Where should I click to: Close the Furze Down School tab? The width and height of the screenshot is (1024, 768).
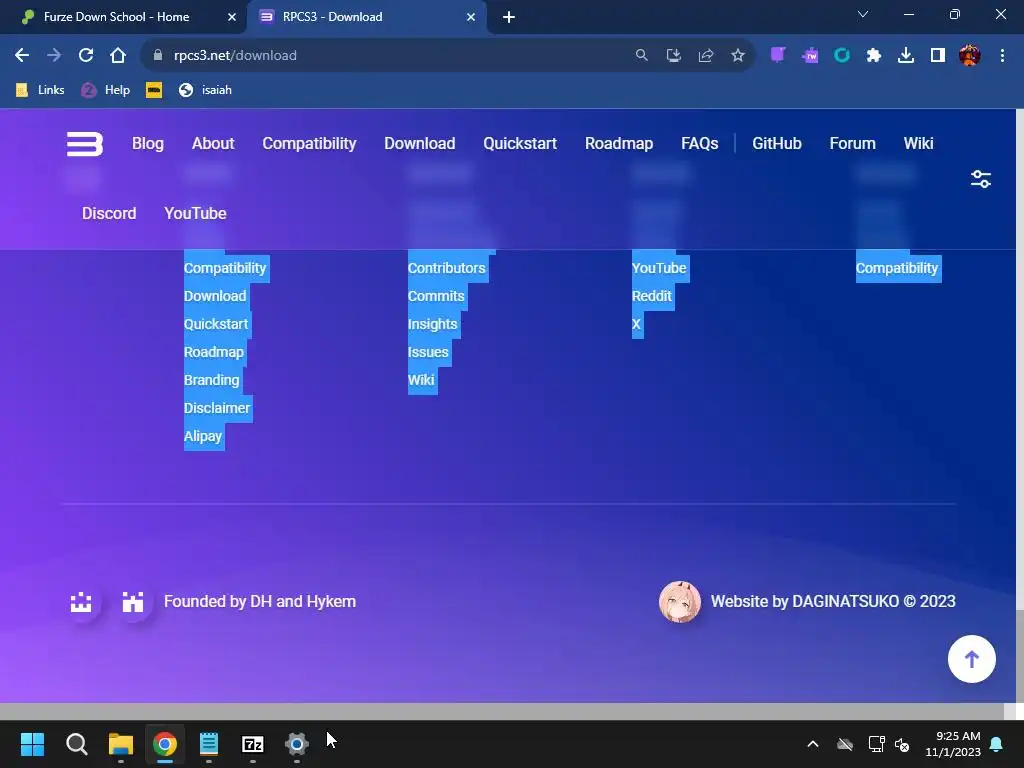(x=232, y=17)
